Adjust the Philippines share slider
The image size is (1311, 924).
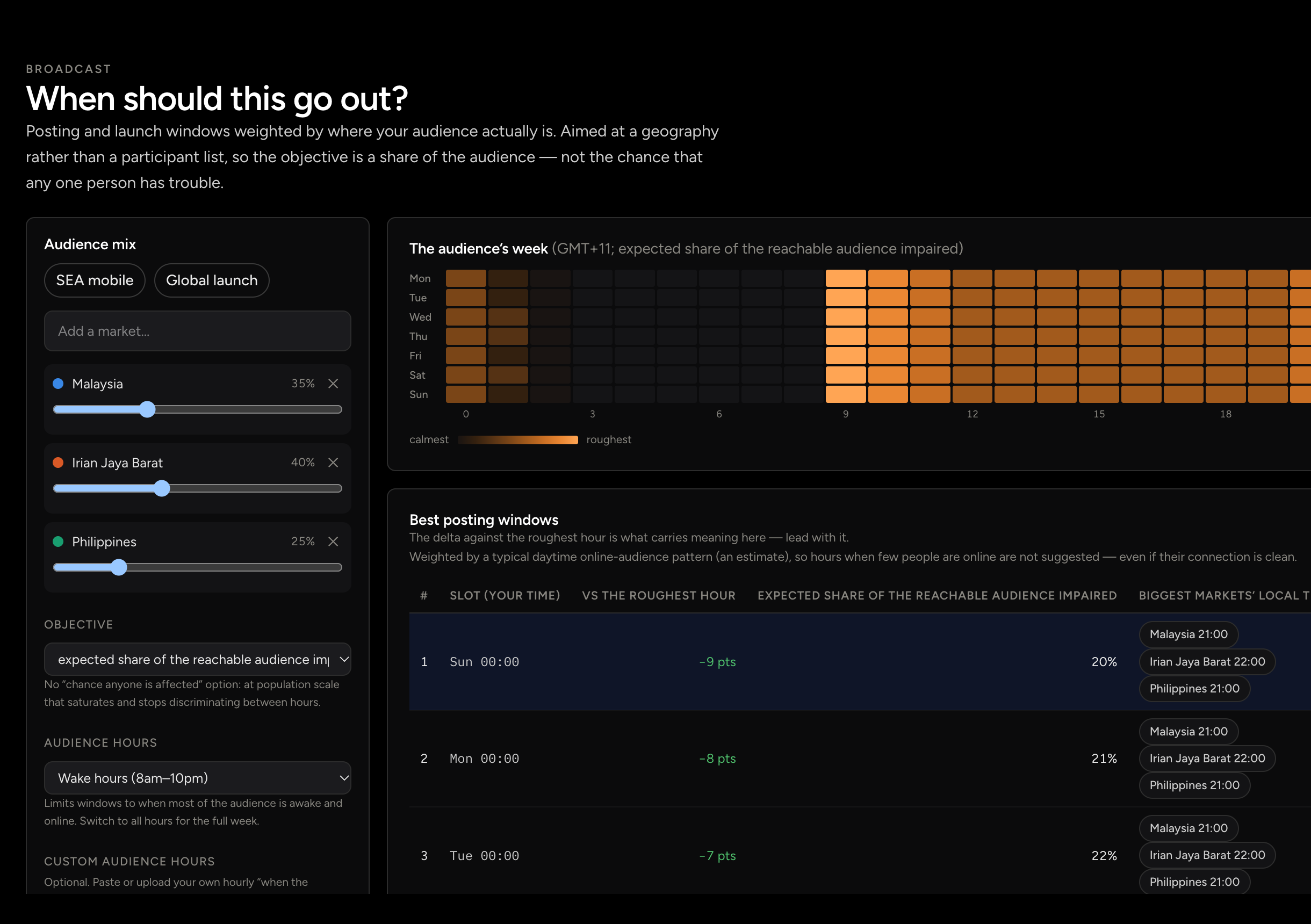[x=198, y=567]
